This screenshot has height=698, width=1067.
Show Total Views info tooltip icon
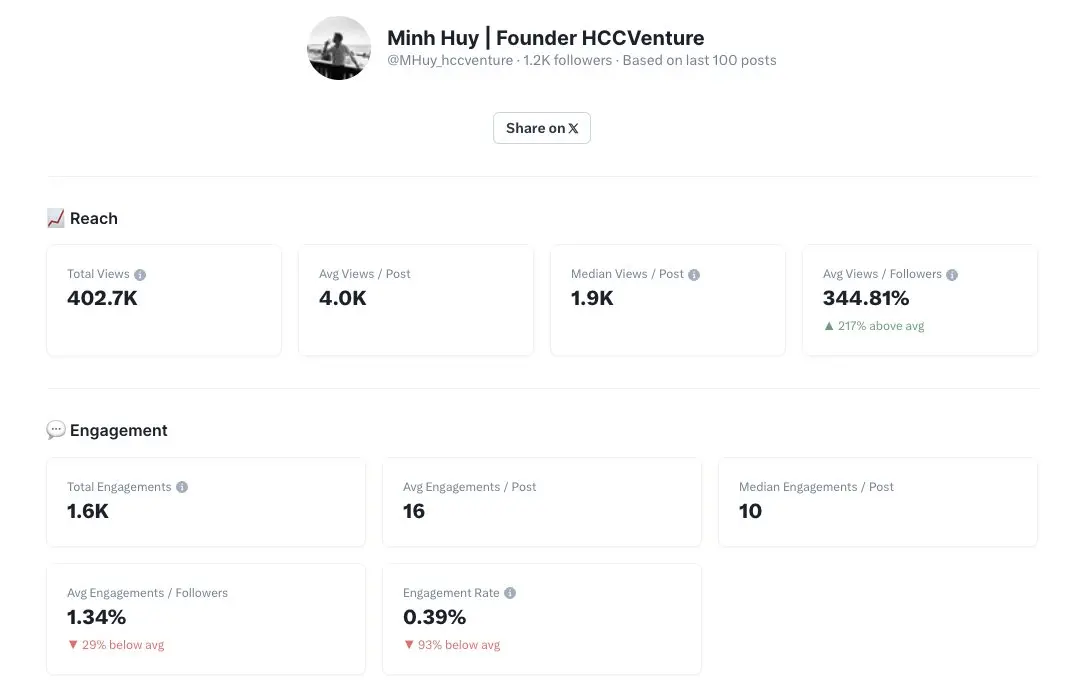pyautogui.click(x=140, y=275)
